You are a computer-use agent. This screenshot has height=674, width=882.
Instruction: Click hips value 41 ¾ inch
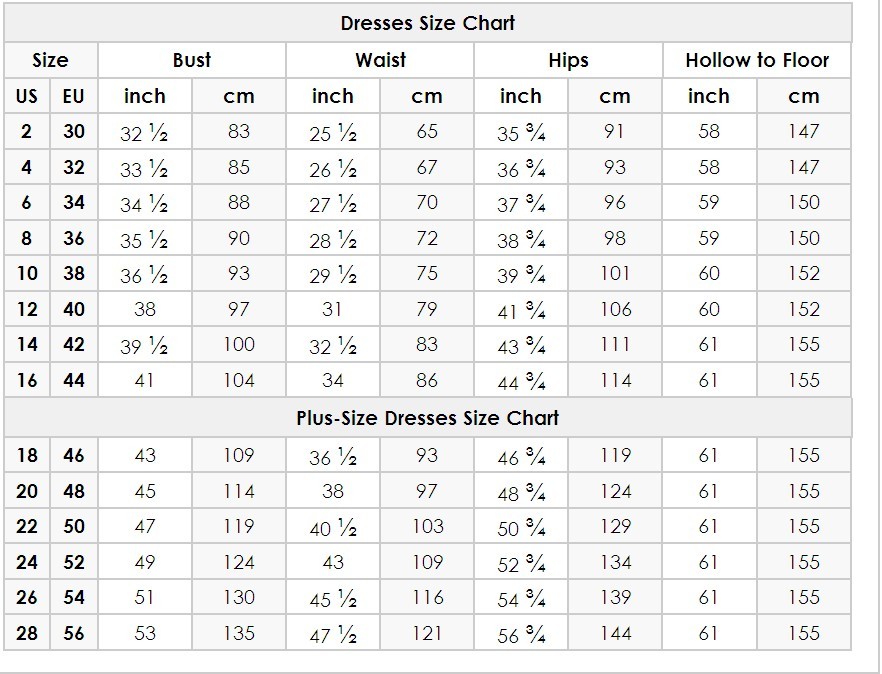click(521, 310)
